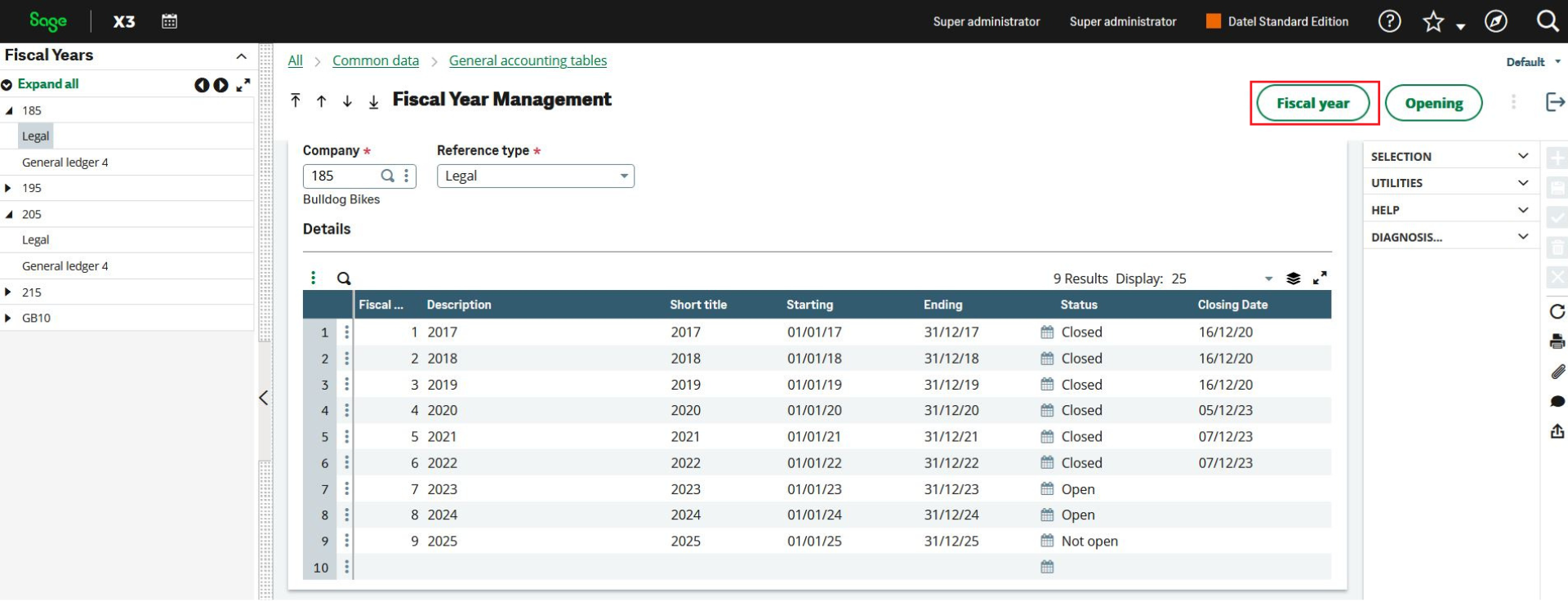This screenshot has height=602, width=1568.
Task: Open grid actions menu dots
Action: click(x=314, y=278)
